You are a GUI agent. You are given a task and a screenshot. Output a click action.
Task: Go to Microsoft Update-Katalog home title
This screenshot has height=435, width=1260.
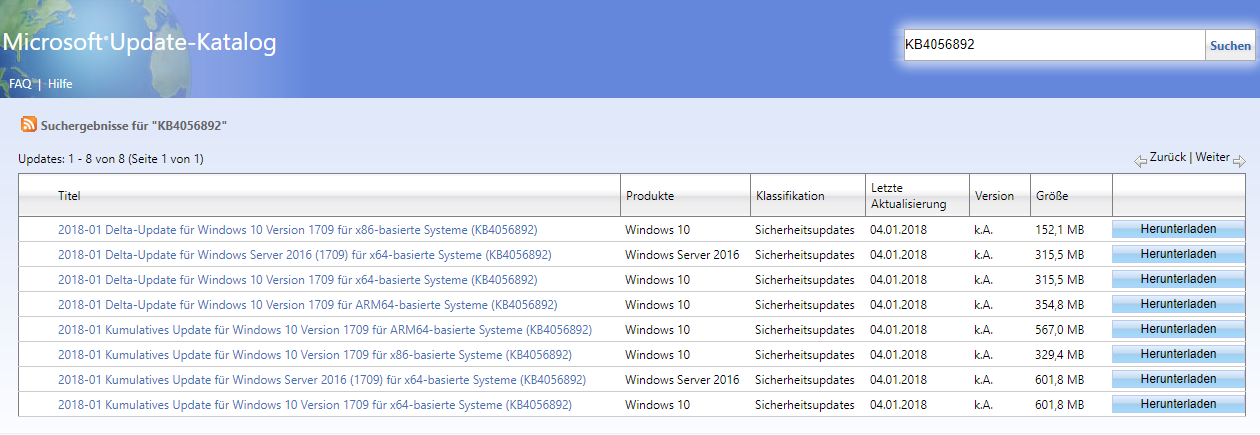(x=139, y=42)
